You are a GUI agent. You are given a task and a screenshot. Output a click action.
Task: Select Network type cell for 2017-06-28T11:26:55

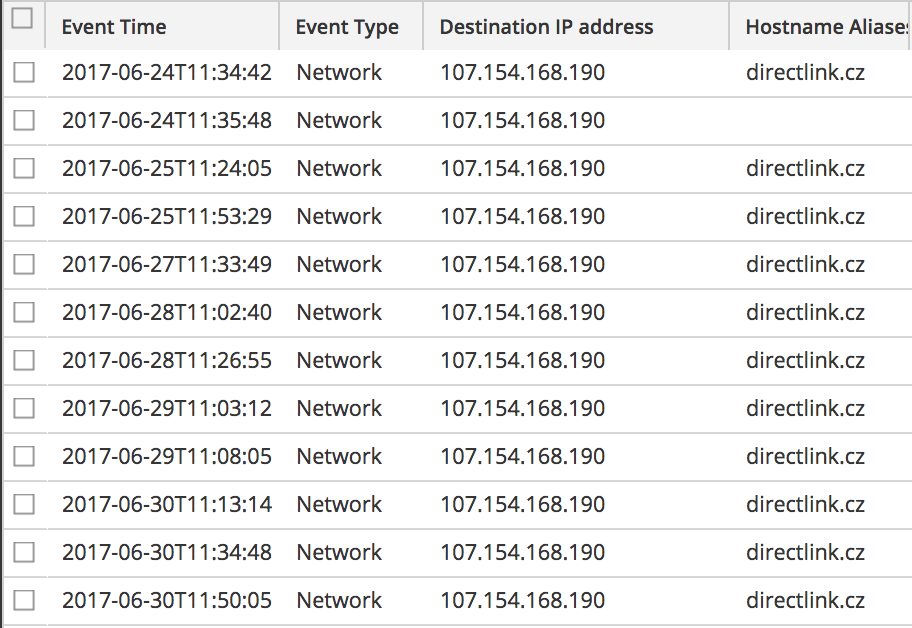(x=339, y=360)
